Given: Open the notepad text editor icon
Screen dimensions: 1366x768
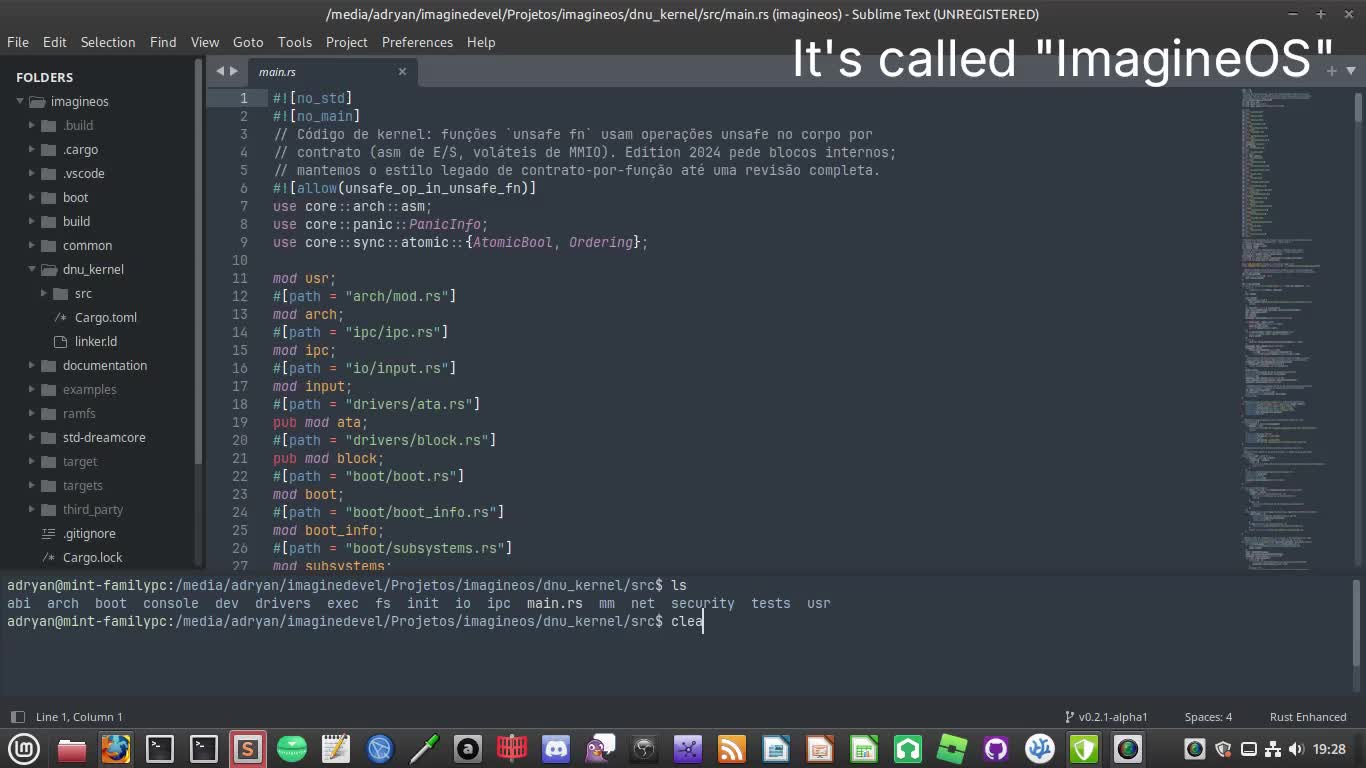Looking at the screenshot, I should (335, 748).
